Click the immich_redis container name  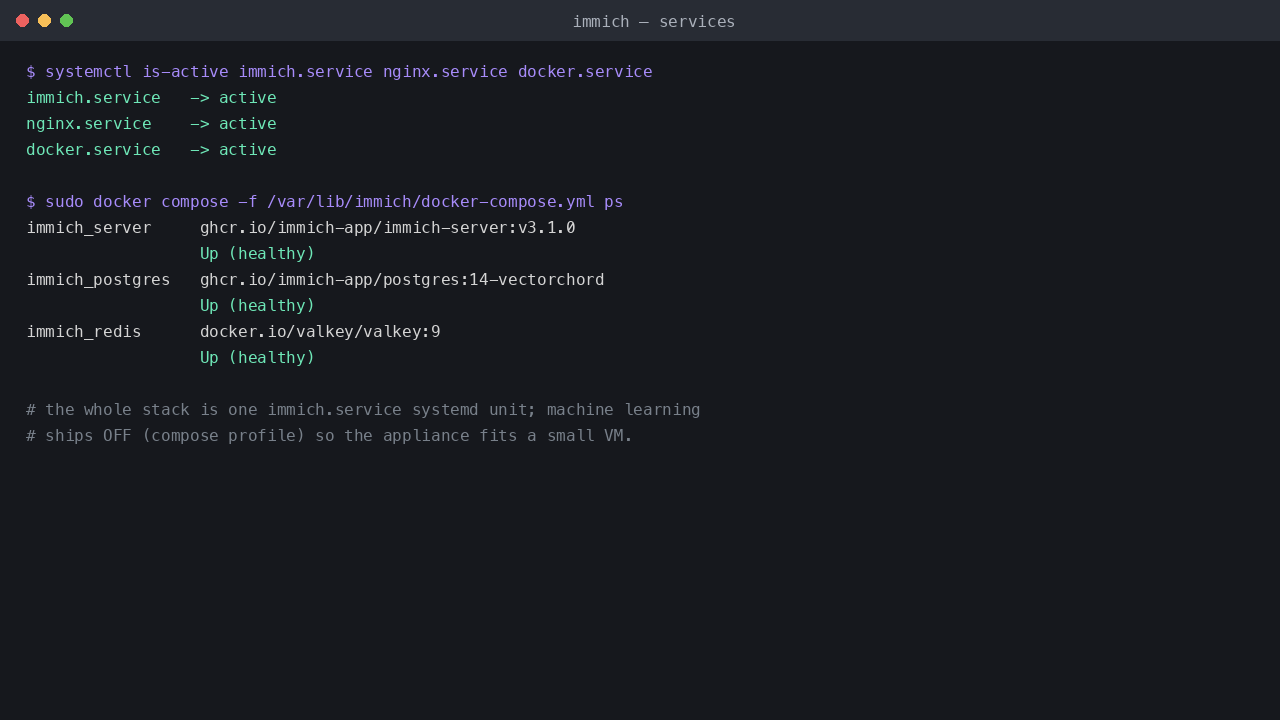[84, 332]
